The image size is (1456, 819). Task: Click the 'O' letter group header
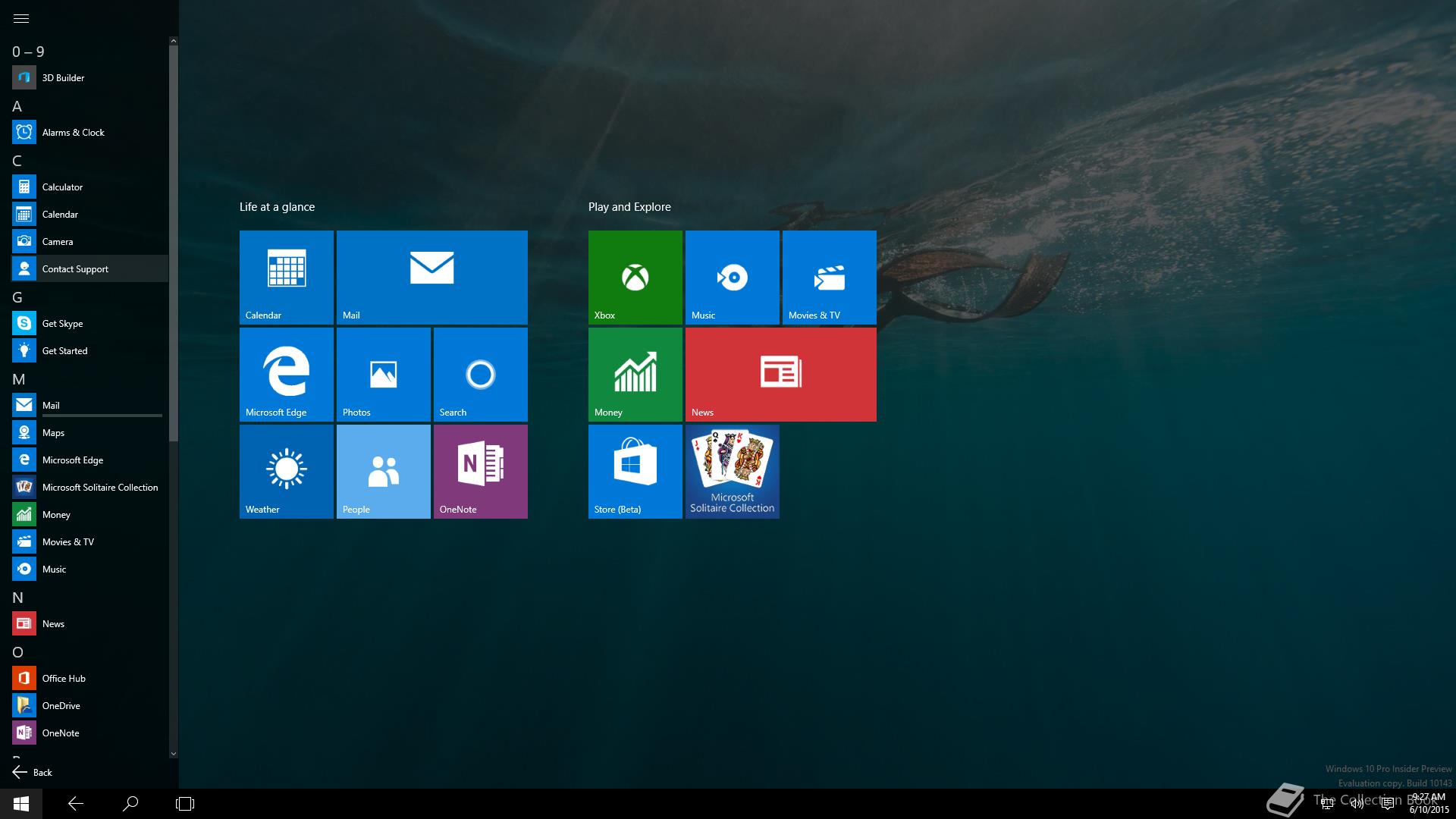(17, 652)
